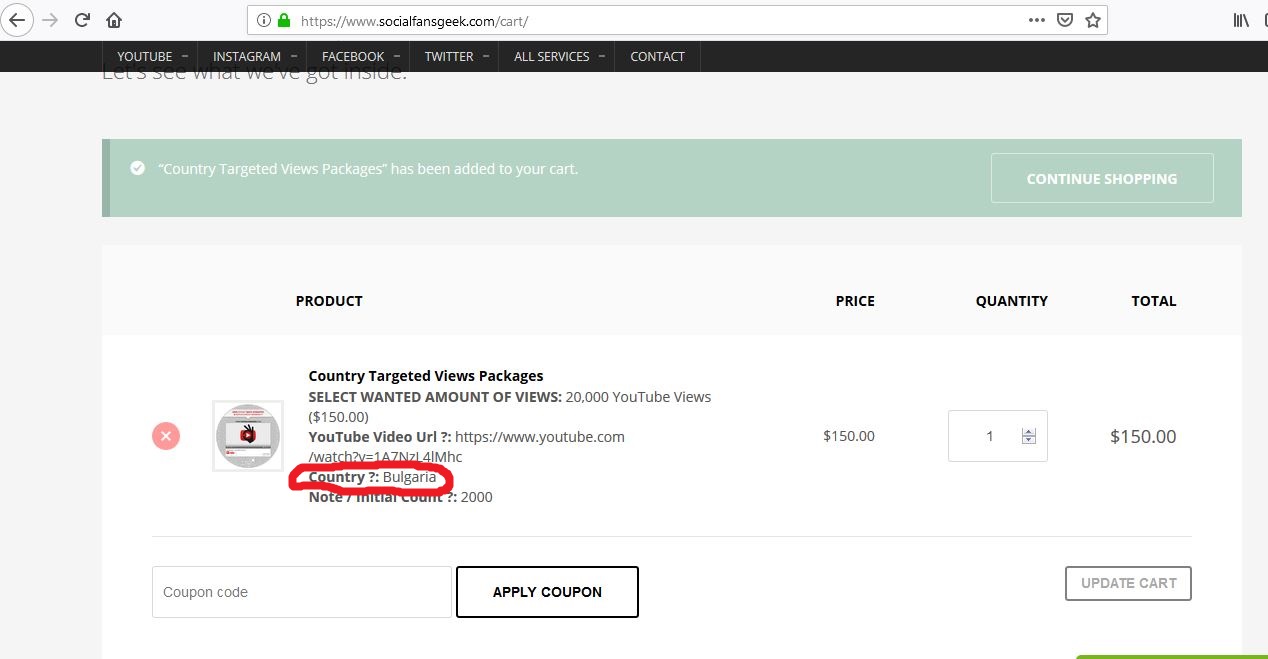Screen dimensions: 1268x659
Task: Show site information icon in address bar
Action: click(264, 20)
